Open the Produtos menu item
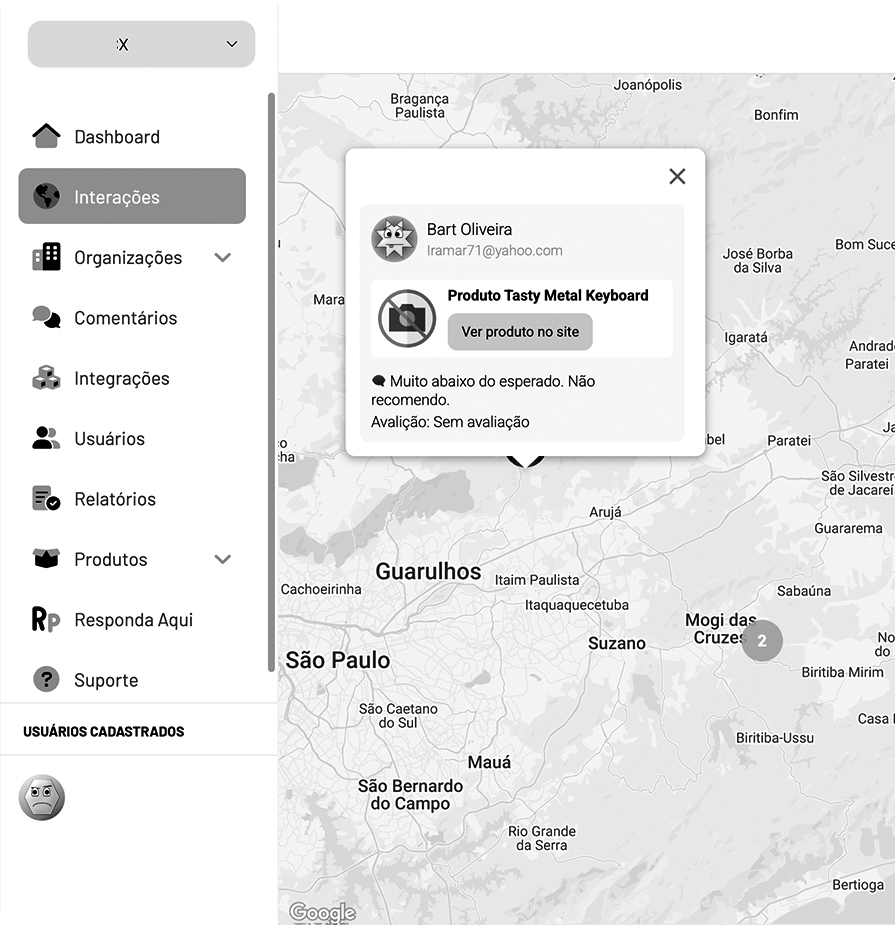The width and height of the screenshot is (895, 925). point(110,559)
